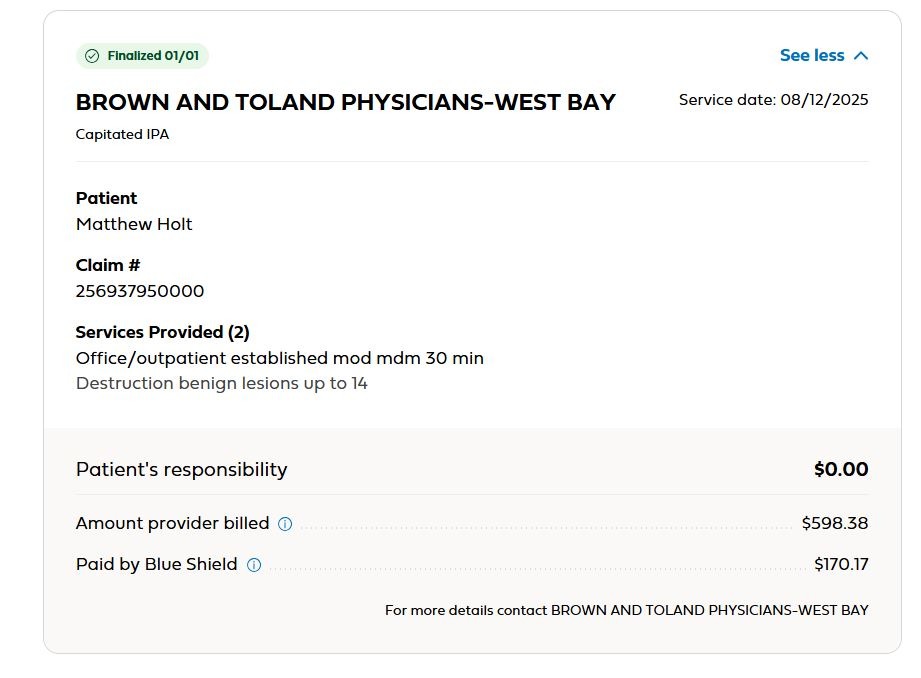Click the See less link
The height and width of the screenshot is (678, 921).
(x=812, y=56)
